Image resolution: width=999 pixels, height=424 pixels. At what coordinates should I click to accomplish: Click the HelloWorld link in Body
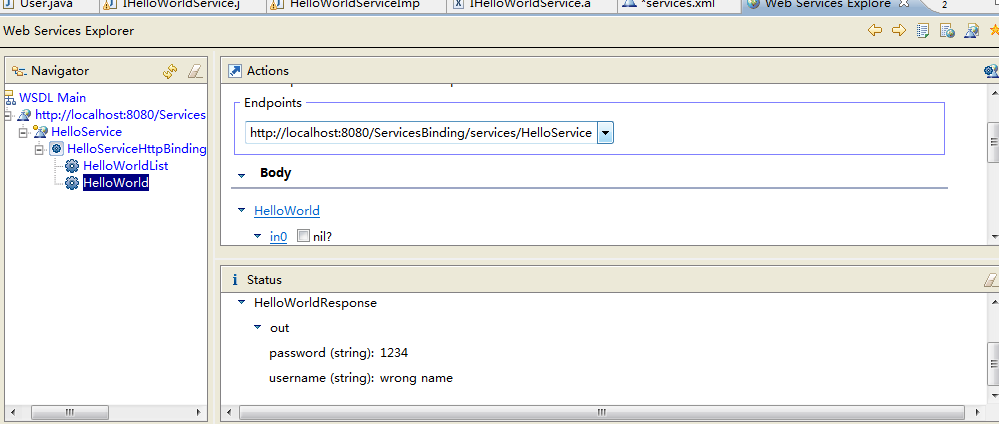click(287, 210)
